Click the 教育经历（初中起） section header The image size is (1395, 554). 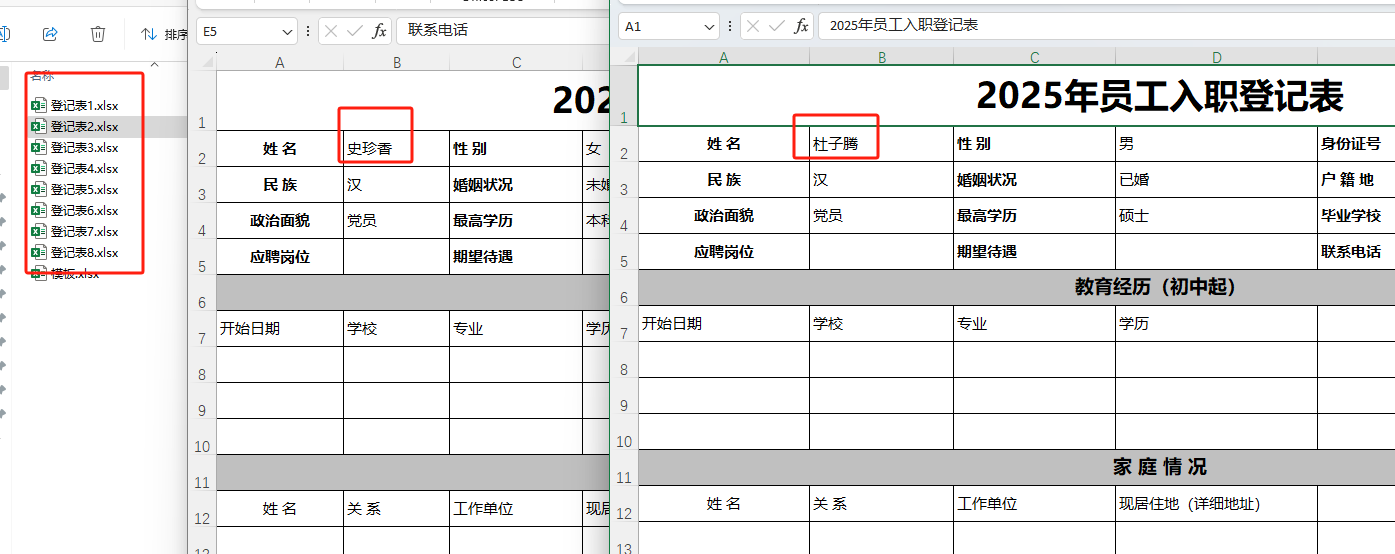[x=1155, y=288]
